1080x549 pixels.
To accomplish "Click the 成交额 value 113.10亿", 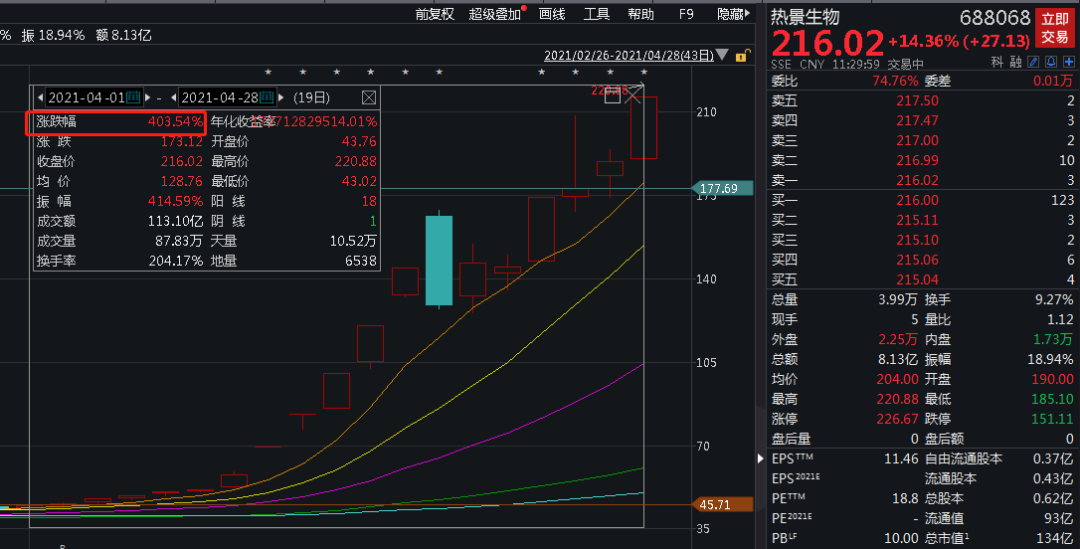I will [x=176, y=221].
